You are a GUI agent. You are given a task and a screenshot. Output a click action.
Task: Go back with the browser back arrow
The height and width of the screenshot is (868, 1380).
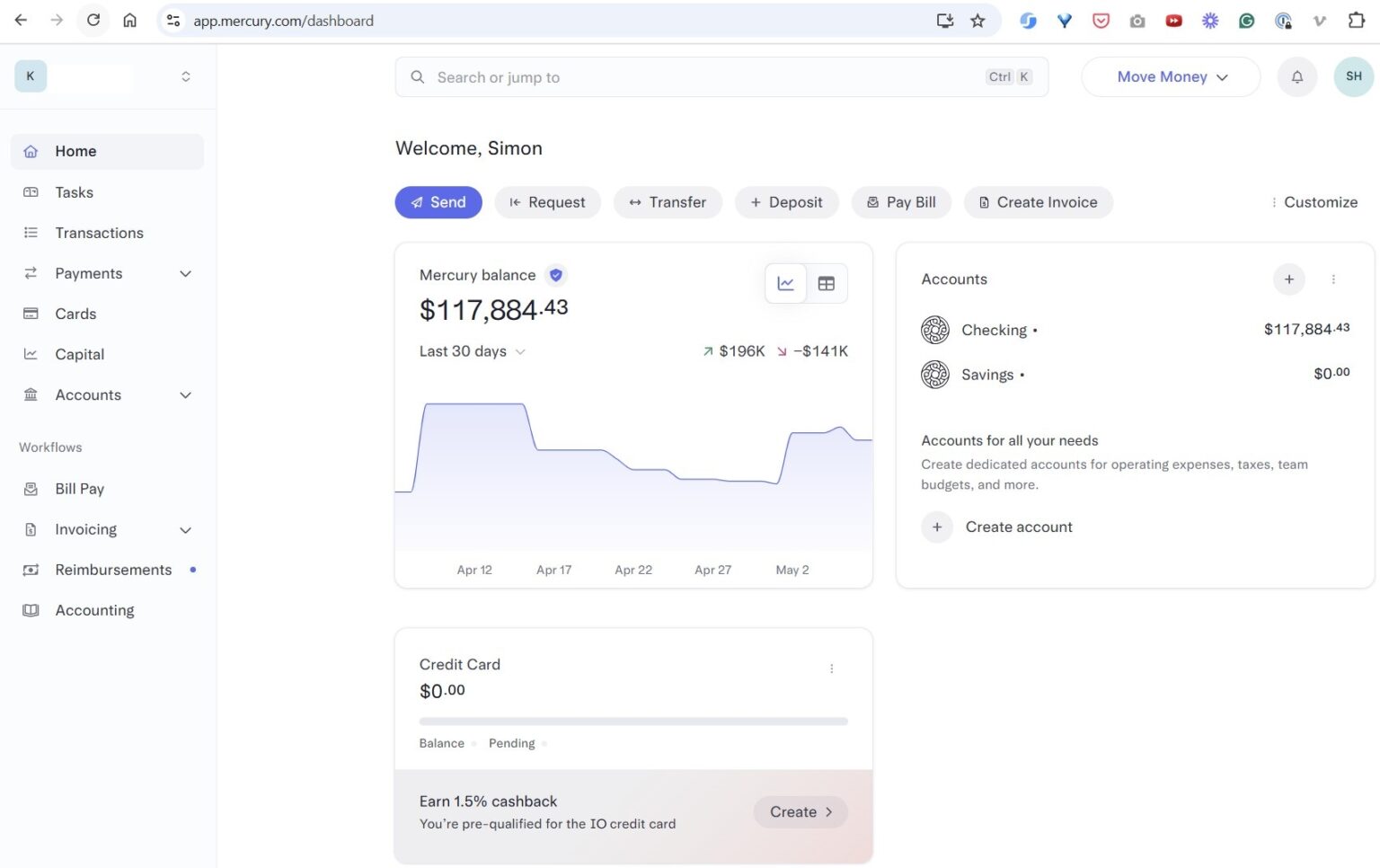(21, 20)
